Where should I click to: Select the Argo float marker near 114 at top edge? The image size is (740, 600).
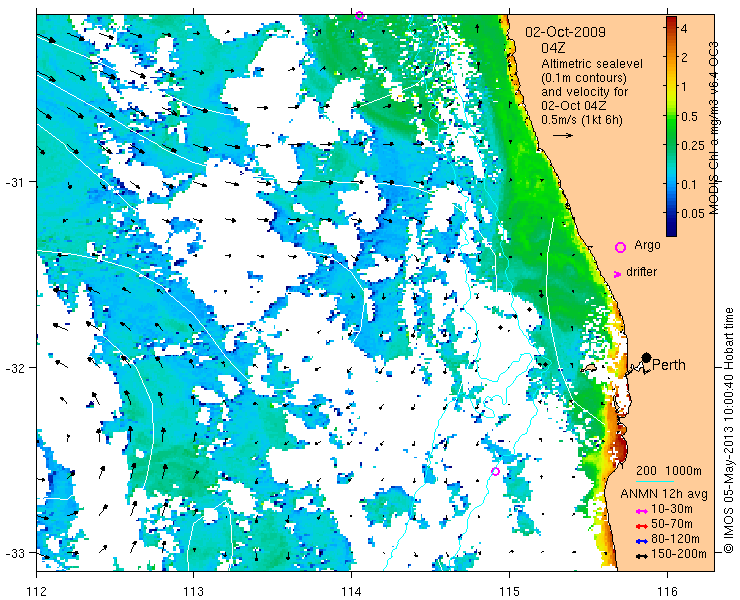pyautogui.click(x=360, y=15)
